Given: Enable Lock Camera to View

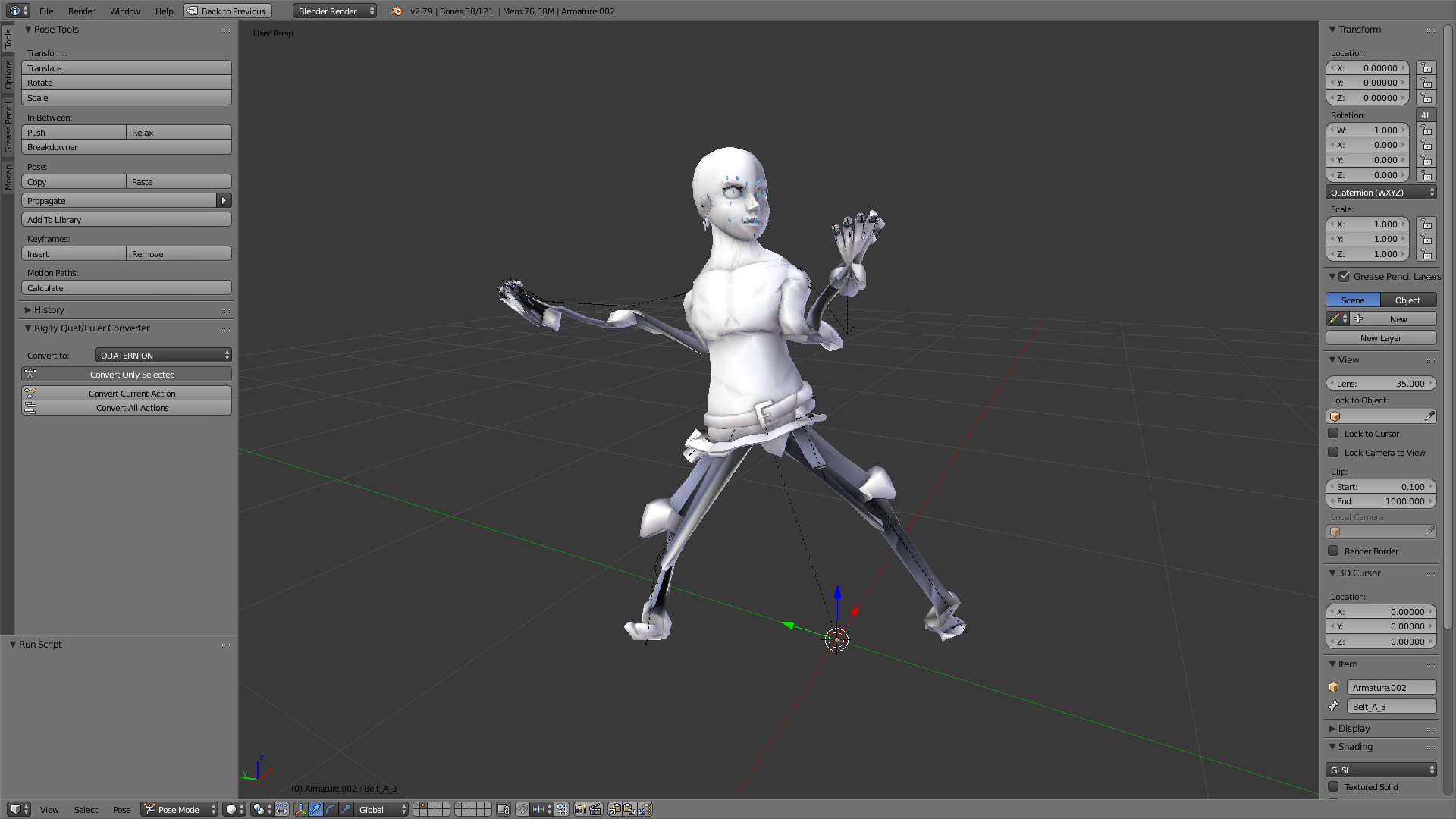Looking at the screenshot, I should 1335,452.
